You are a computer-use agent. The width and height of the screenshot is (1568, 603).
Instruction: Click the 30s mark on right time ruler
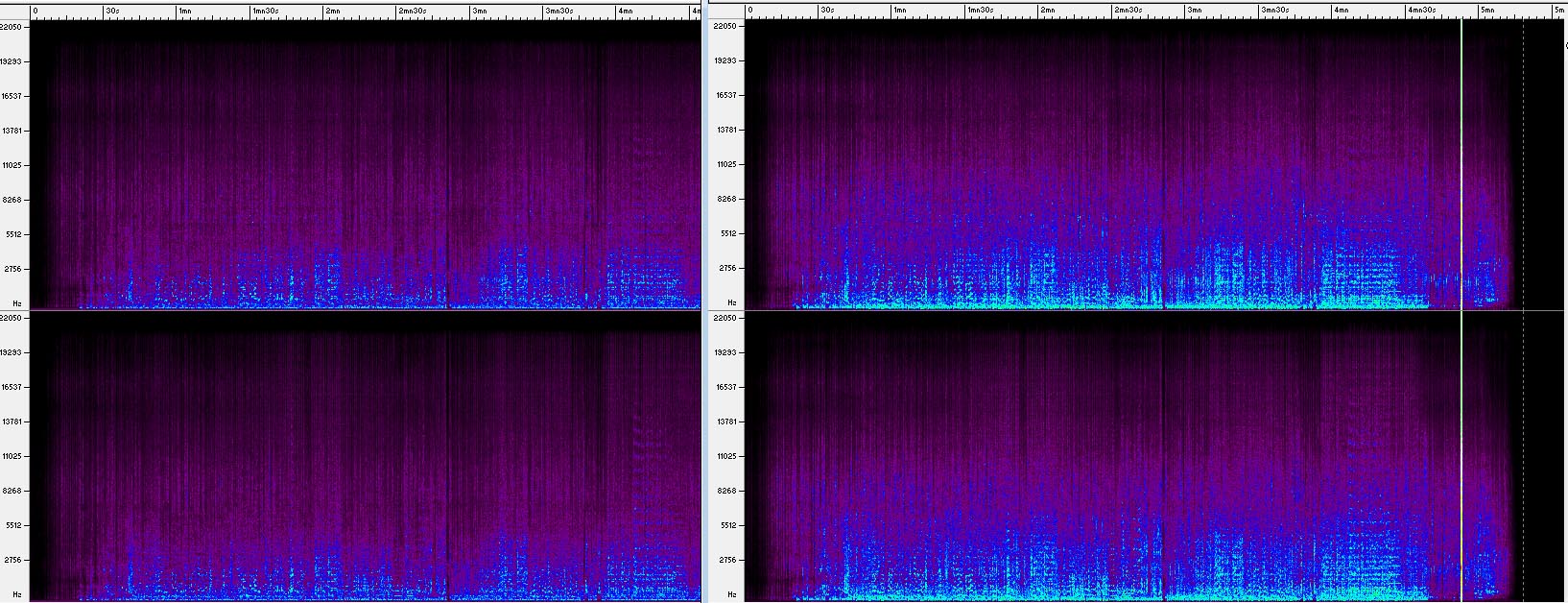click(x=826, y=11)
